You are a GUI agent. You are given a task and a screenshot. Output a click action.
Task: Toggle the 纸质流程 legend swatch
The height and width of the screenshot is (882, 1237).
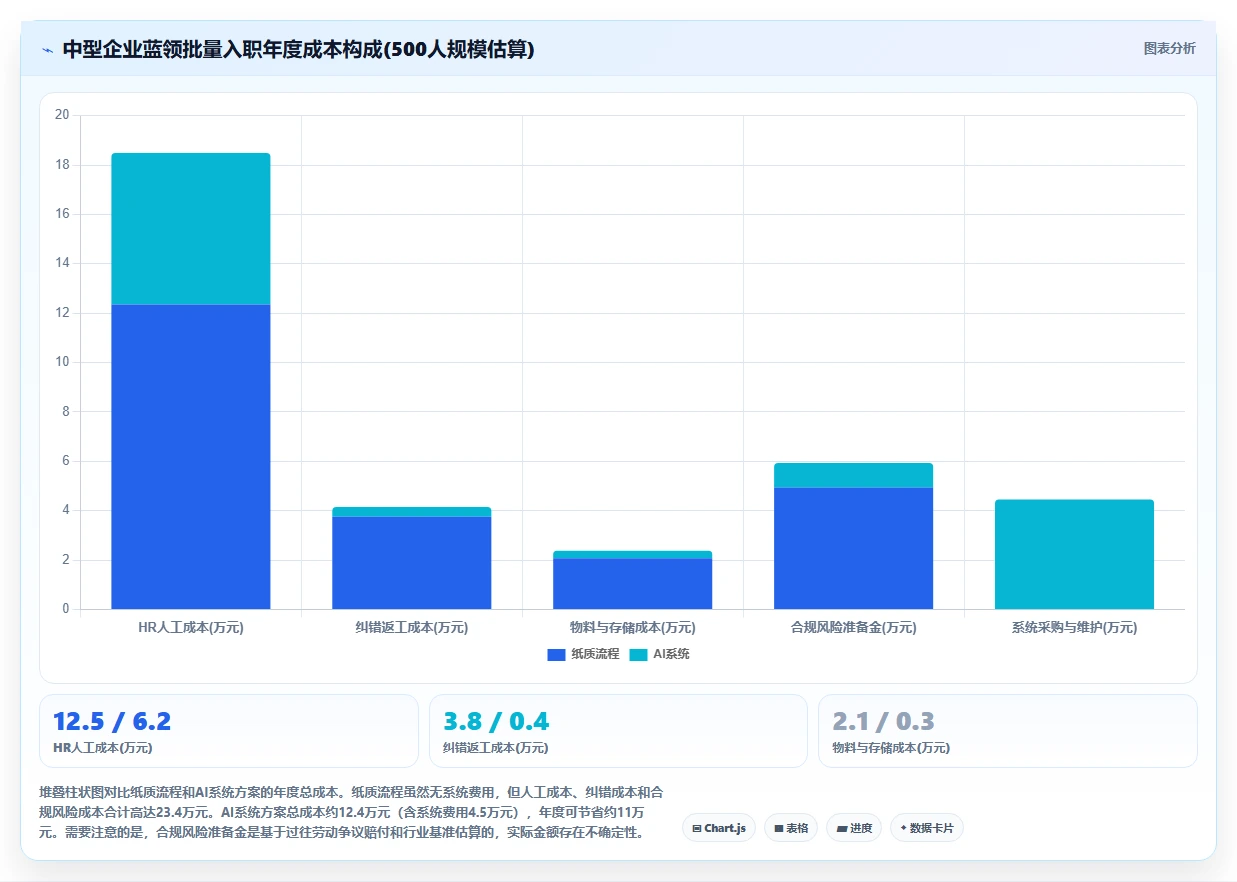[x=556, y=654]
